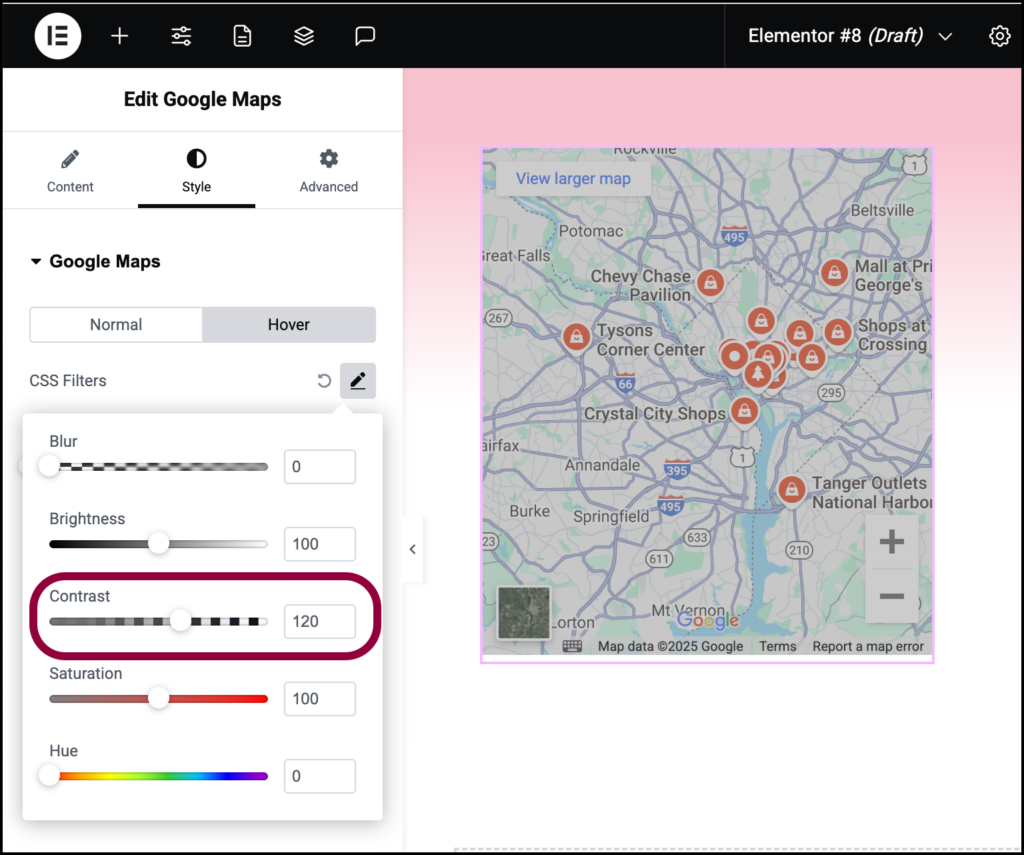
Task: Open the Elementor logo menu
Action: click(x=57, y=35)
